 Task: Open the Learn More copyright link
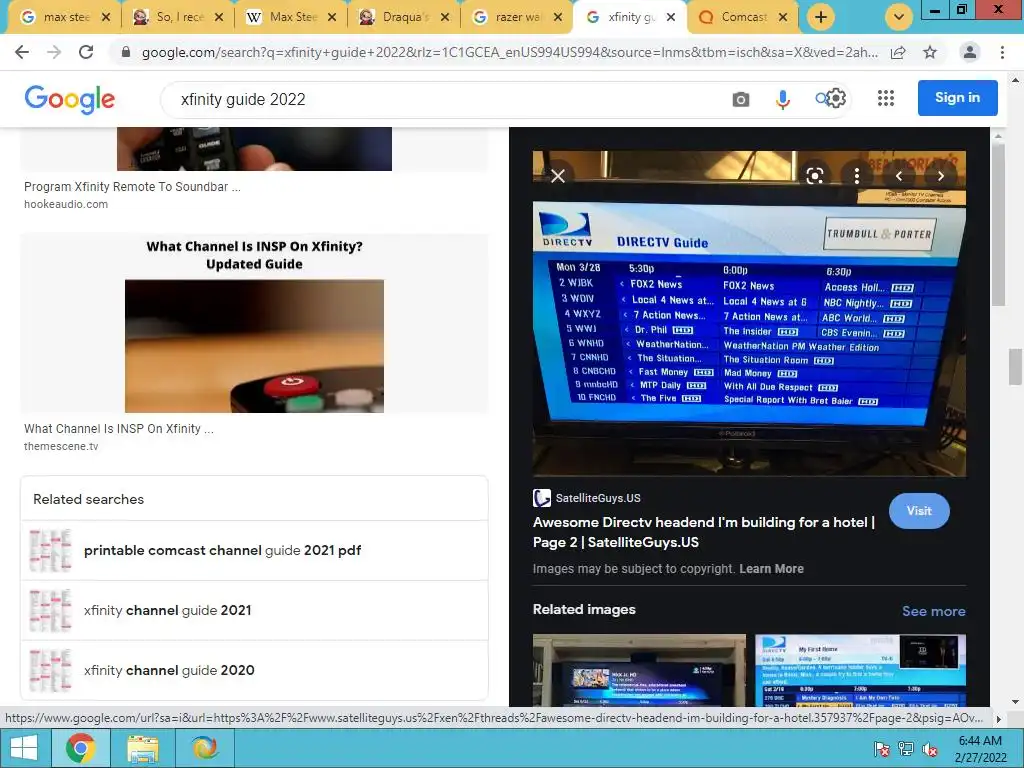point(771,569)
